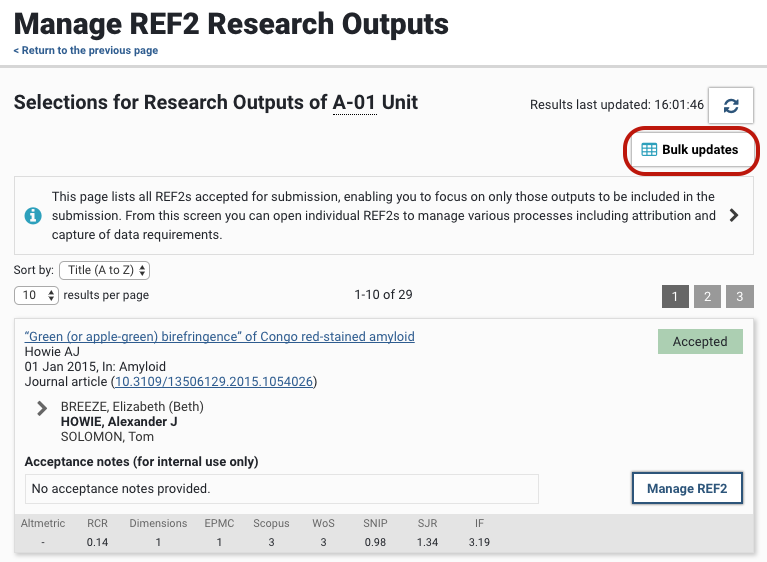
Task: Go to results page 1
Action: point(675,296)
